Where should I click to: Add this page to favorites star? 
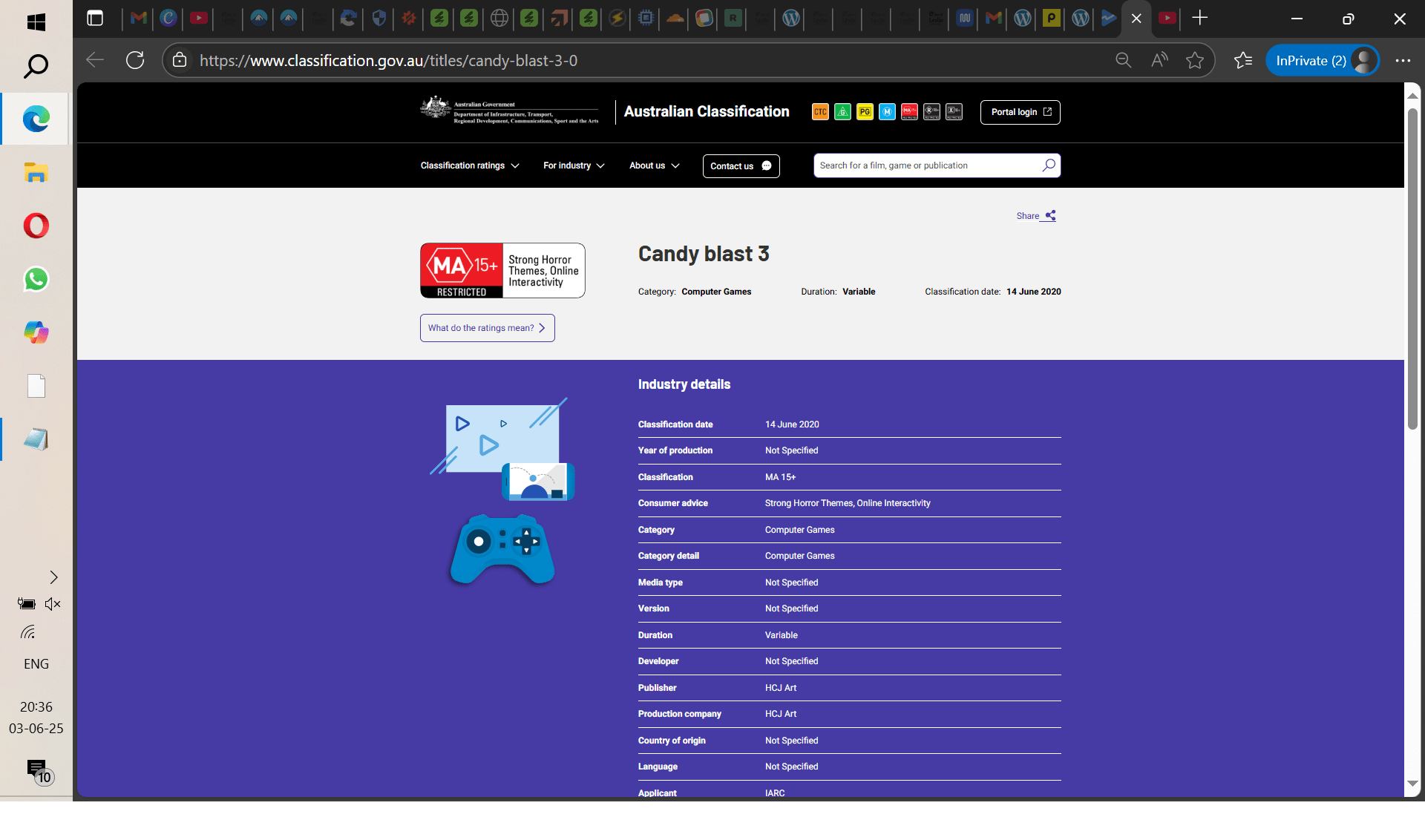(x=1195, y=60)
